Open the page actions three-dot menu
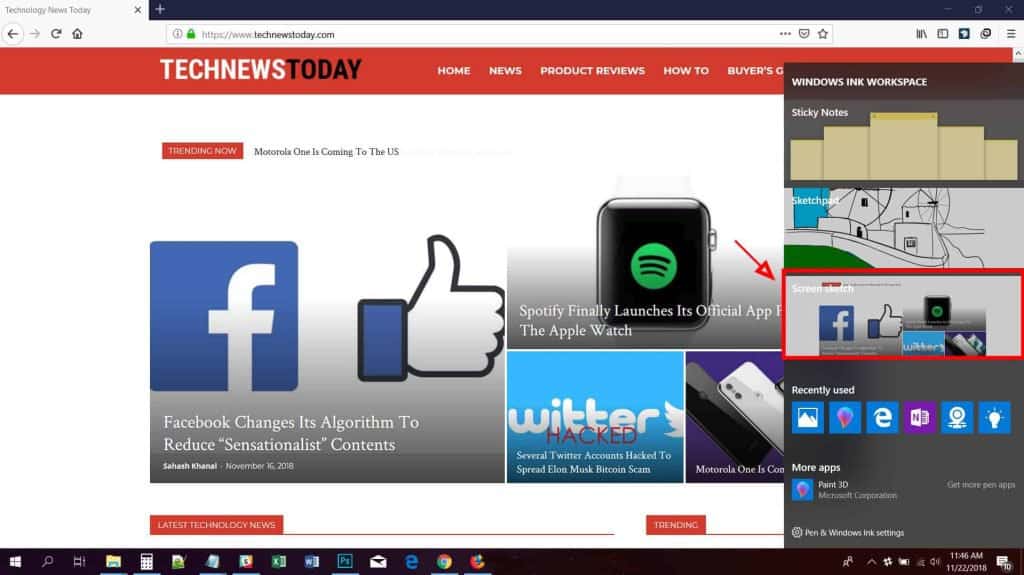This screenshot has width=1024, height=575. (785, 34)
